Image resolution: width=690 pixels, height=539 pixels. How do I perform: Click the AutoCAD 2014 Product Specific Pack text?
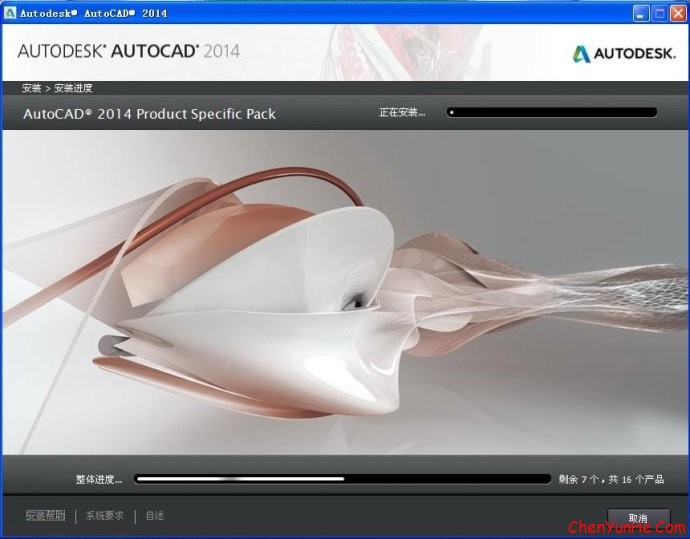click(x=149, y=114)
